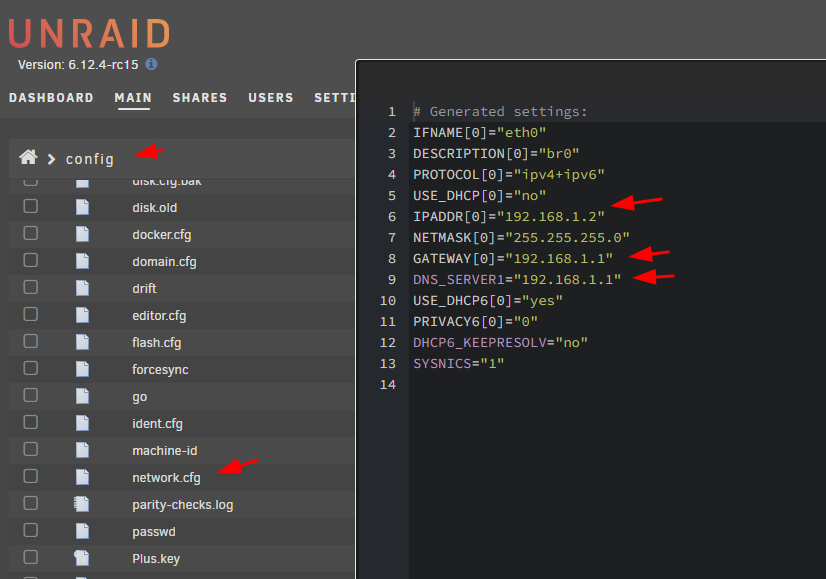Click the Unraid version info icon

(x=151, y=64)
